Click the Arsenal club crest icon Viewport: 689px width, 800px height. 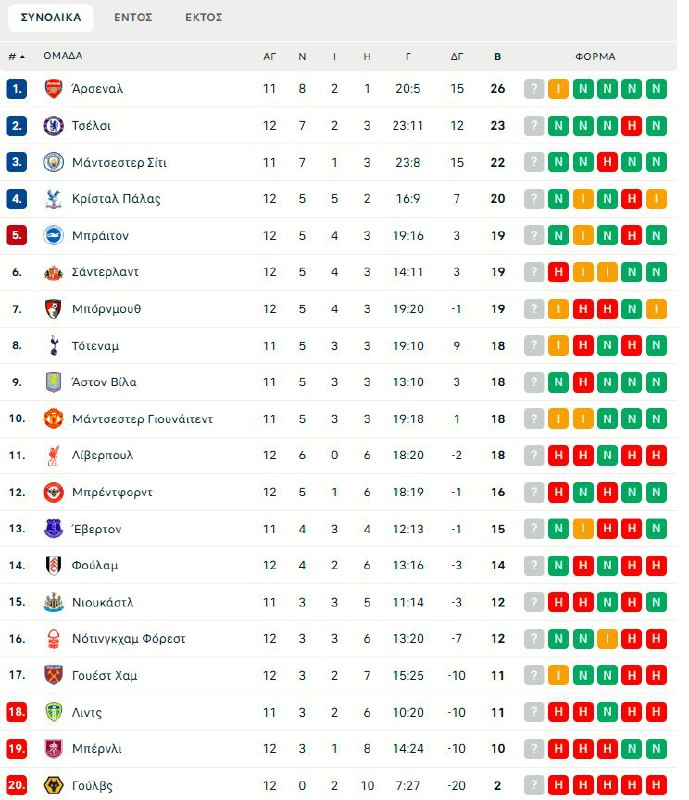[x=53, y=89]
